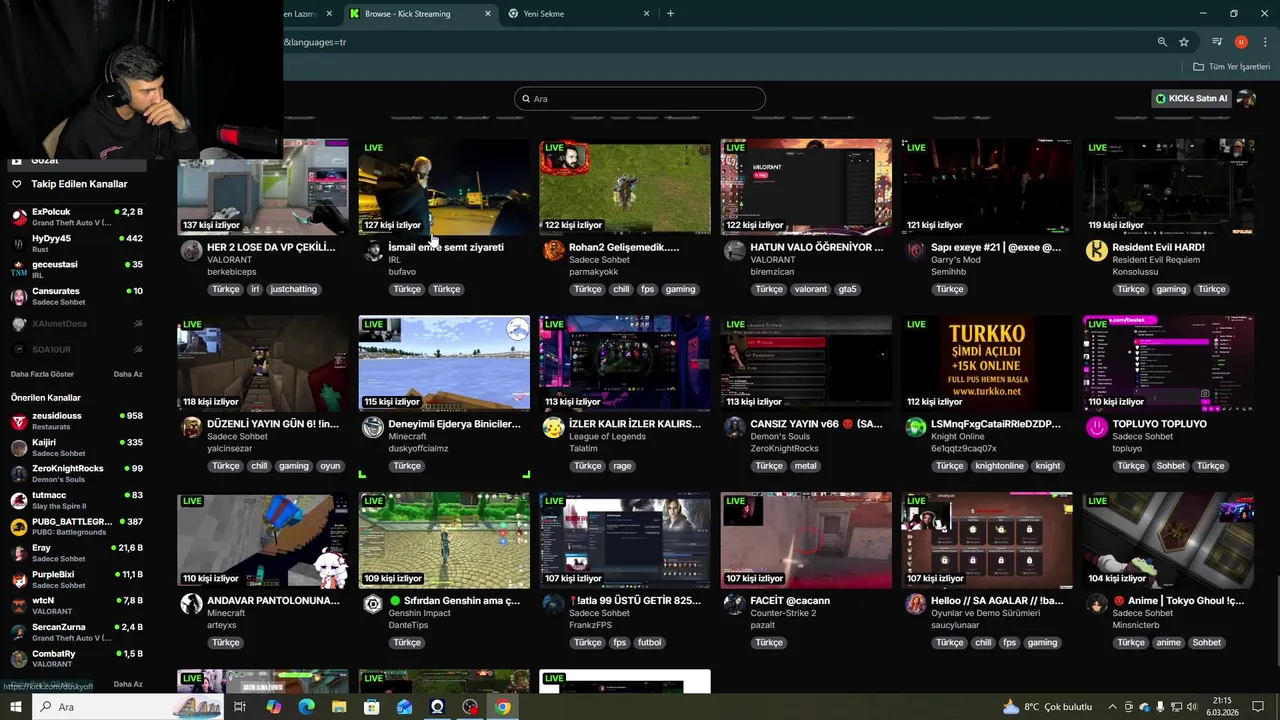Image resolution: width=1280 pixels, height=720 pixels.
Task: Select justchatting tag on berkebiceps stream
Action: click(294, 289)
